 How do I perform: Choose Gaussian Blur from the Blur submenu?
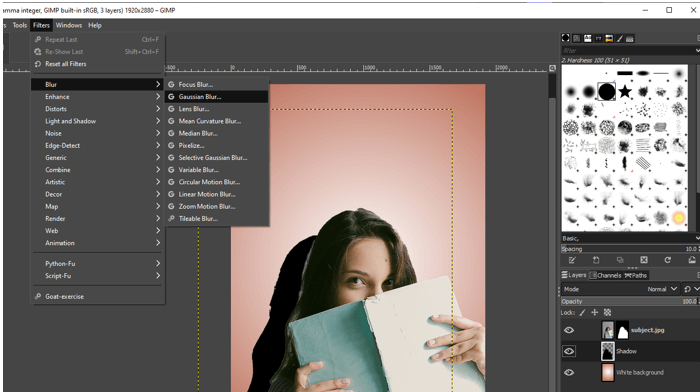pyautogui.click(x=217, y=96)
